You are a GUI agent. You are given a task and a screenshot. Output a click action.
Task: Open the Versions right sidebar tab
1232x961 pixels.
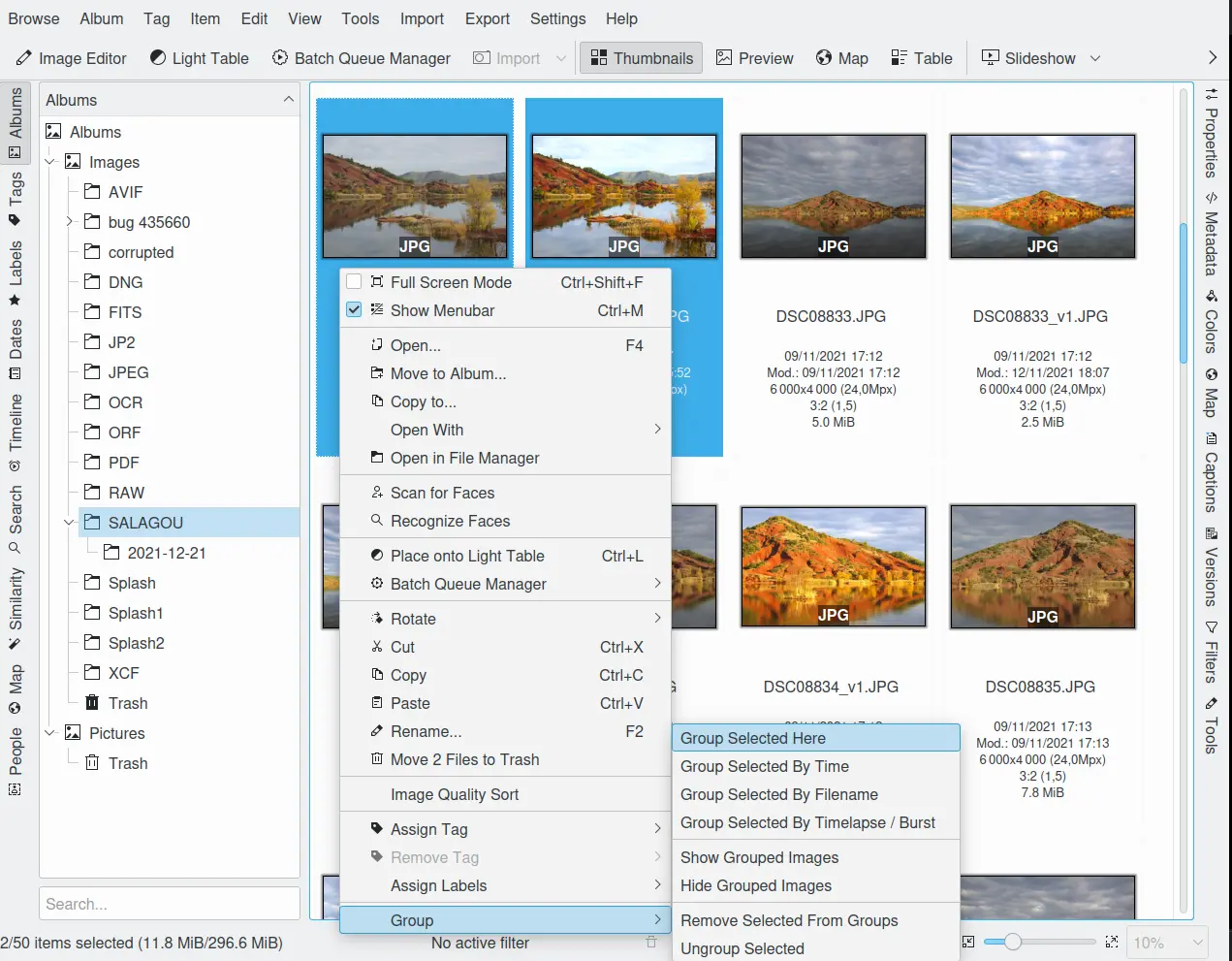click(1211, 566)
